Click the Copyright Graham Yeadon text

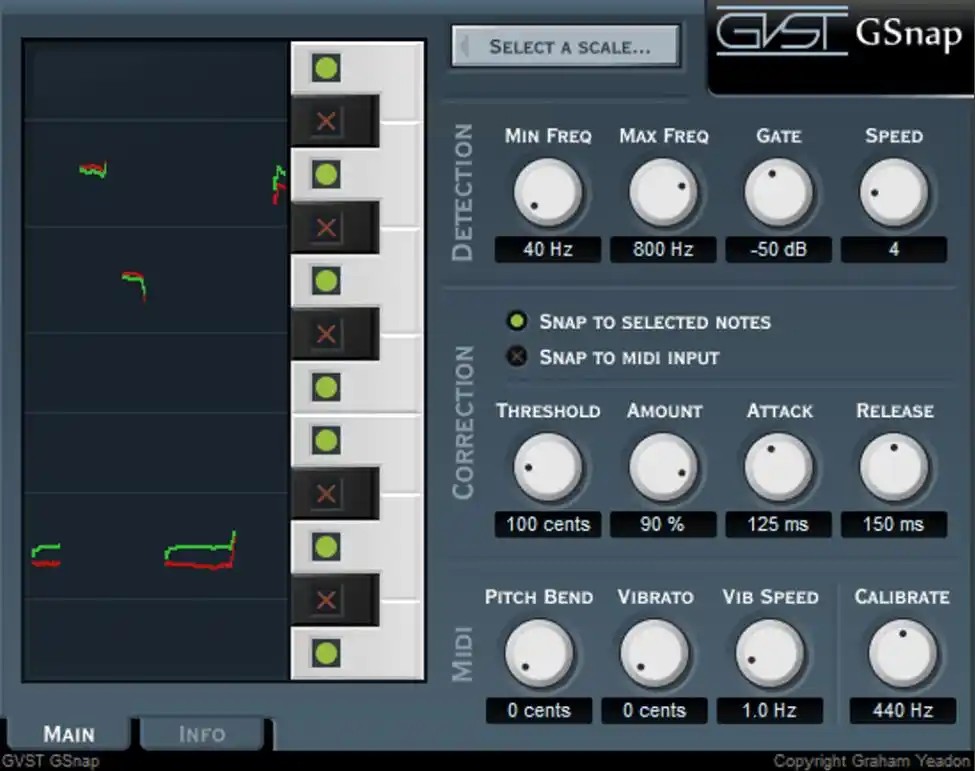872,761
